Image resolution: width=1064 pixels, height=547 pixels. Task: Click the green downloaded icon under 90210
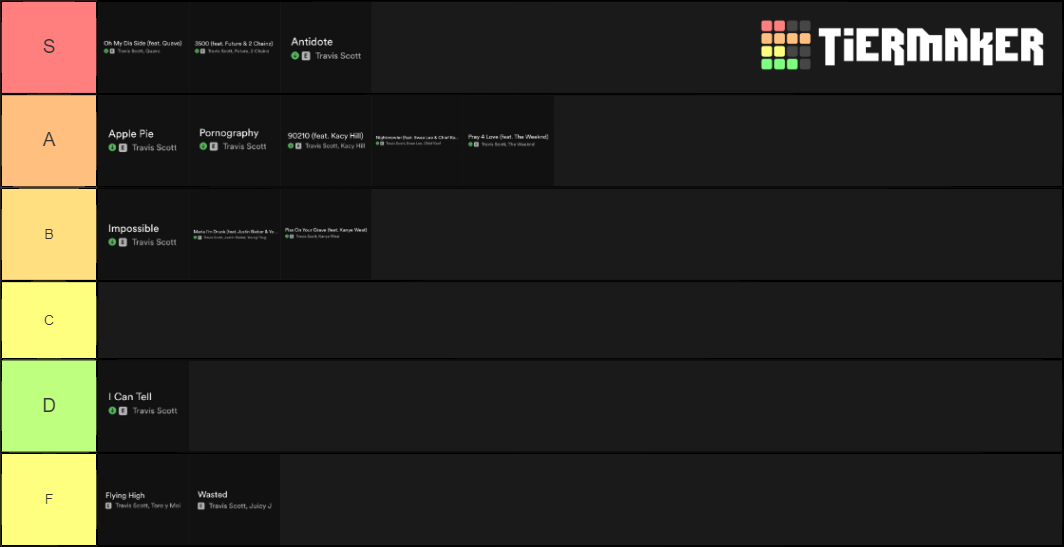coord(290,146)
